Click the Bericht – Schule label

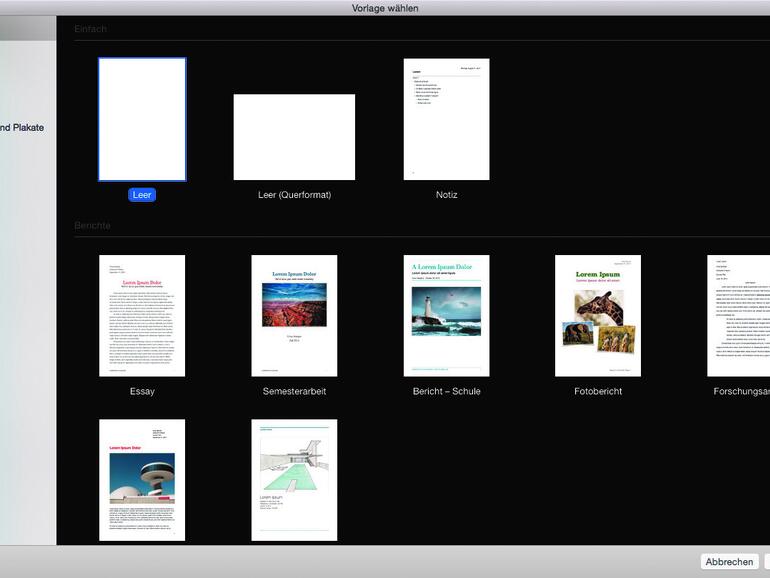pyautogui.click(x=446, y=391)
